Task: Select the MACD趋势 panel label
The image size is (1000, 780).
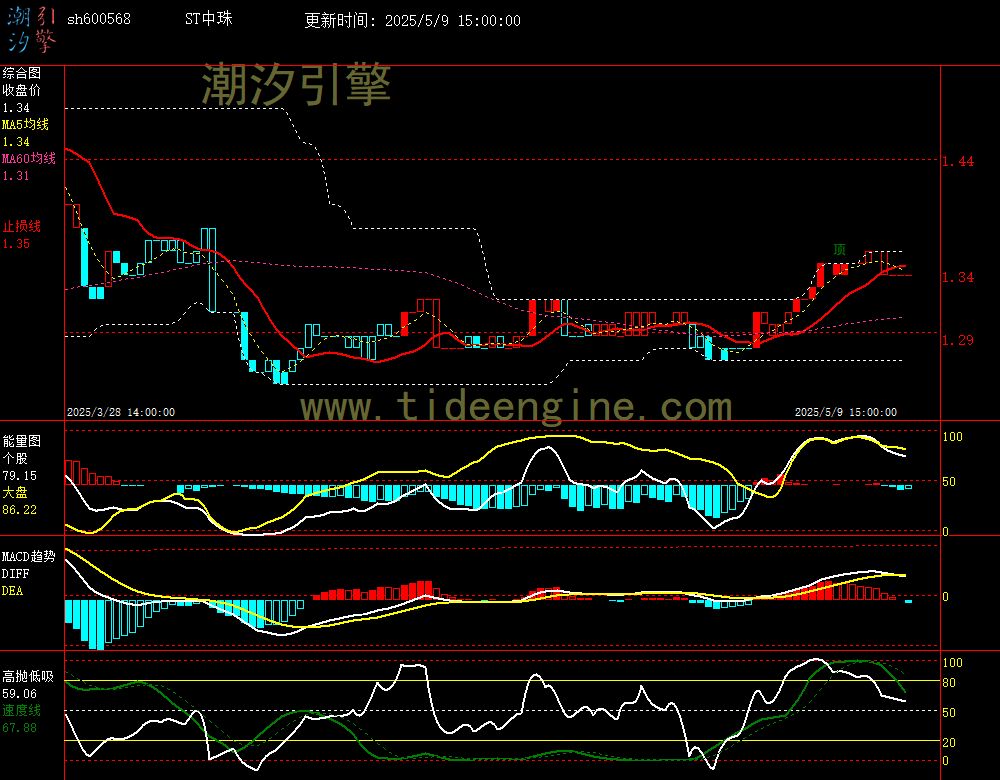Action: (x=29, y=557)
